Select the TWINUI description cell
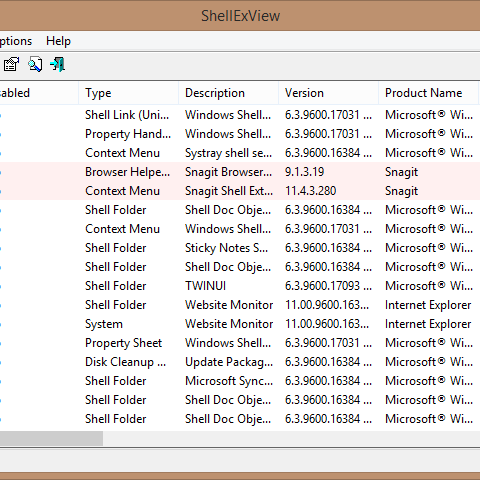The image size is (480, 480). [x=205, y=286]
